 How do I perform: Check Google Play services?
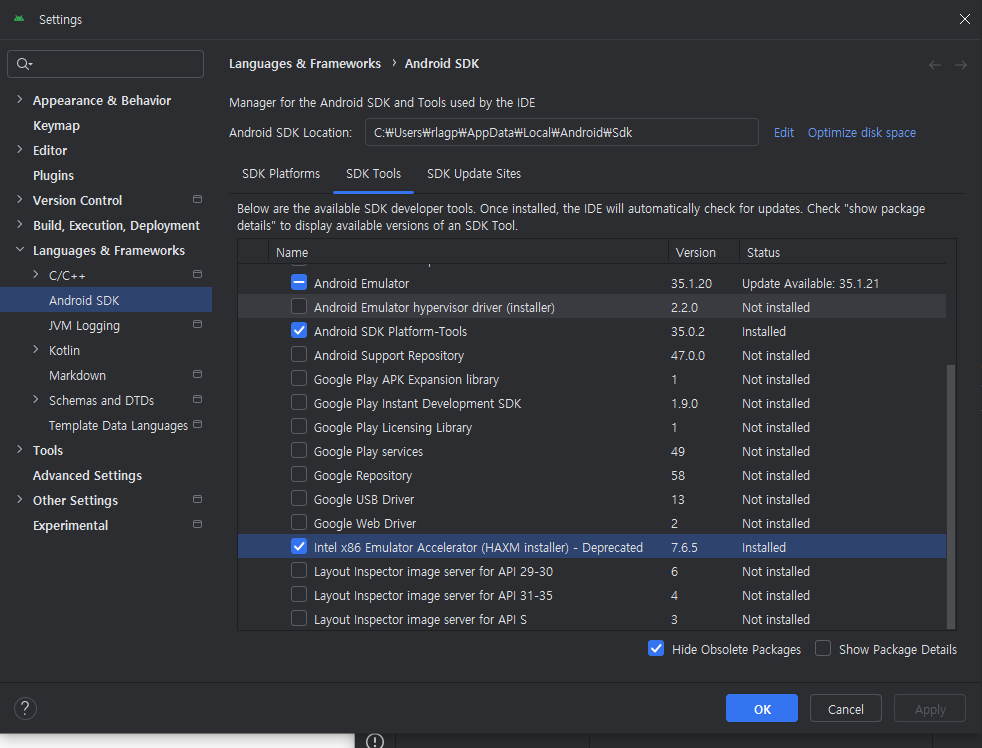[x=299, y=450]
